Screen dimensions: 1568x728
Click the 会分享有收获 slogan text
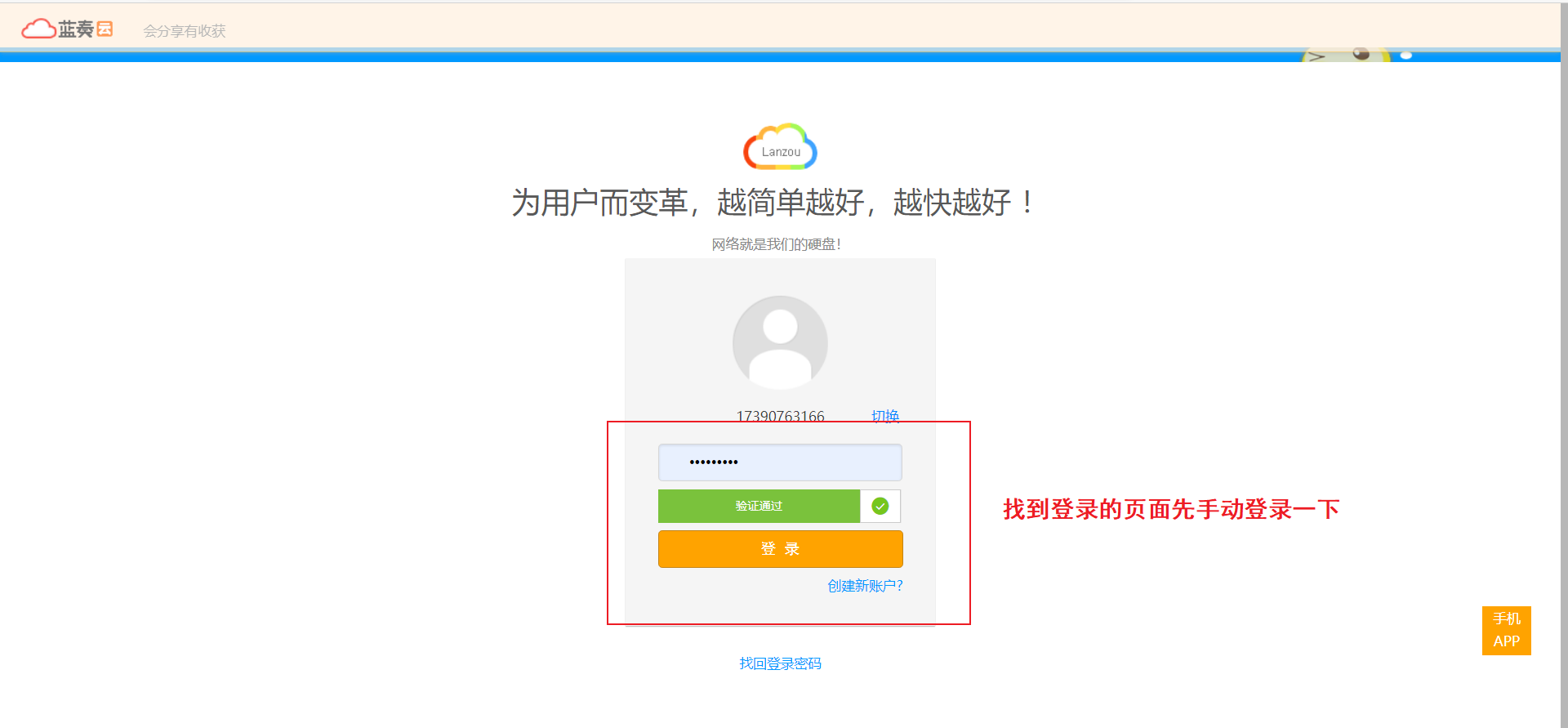tap(185, 31)
